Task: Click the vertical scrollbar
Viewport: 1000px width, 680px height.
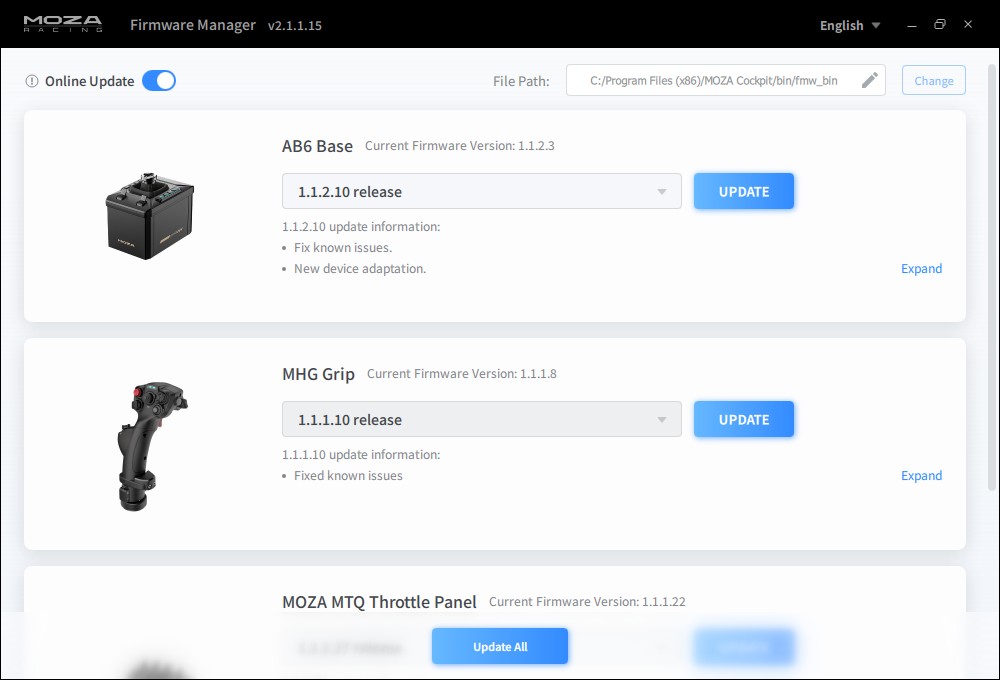Action: tap(992, 277)
